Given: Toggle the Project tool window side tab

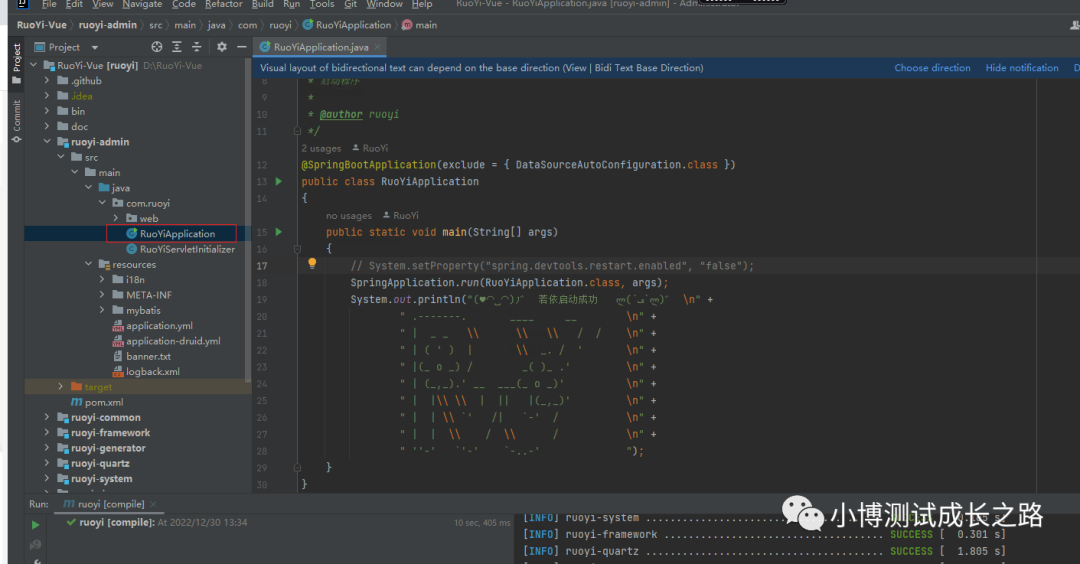Looking at the screenshot, I should [x=16, y=63].
